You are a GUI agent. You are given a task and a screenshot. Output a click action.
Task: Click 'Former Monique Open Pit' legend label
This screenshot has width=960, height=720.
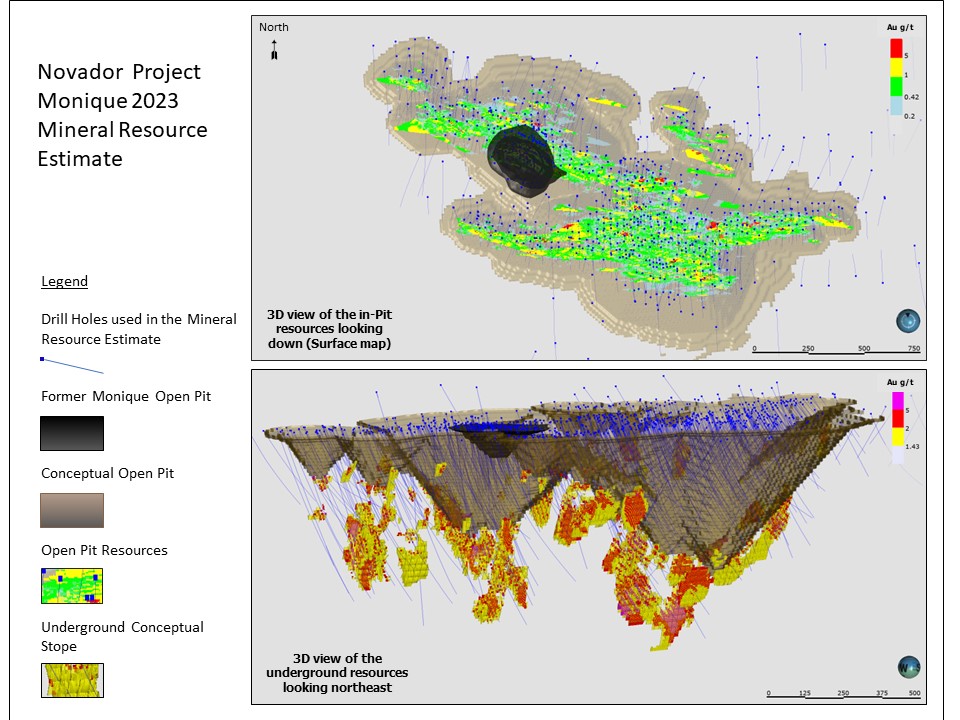coord(126,396)
